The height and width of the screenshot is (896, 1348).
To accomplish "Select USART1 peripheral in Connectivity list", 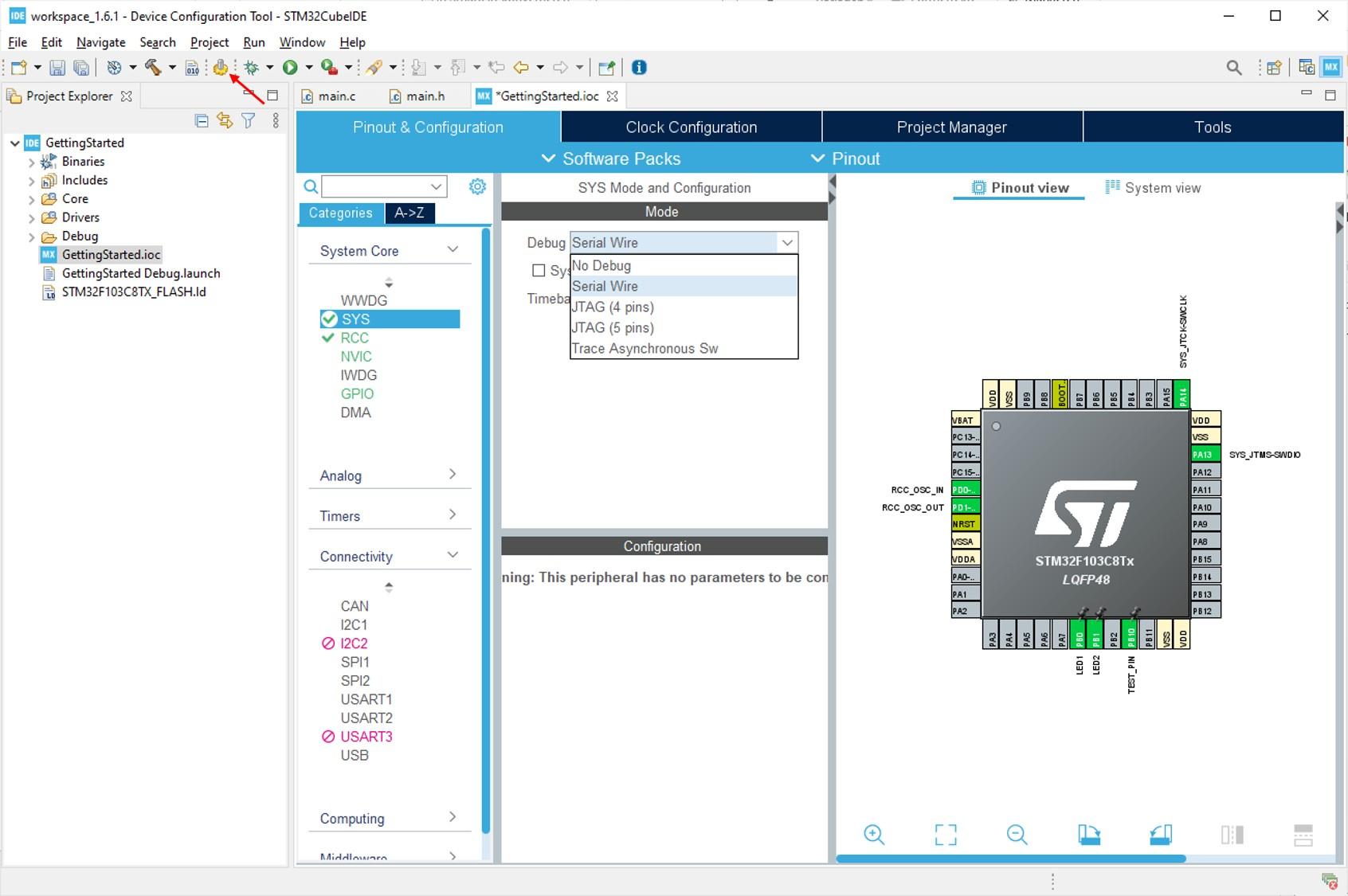I will [x=366, y=699].
